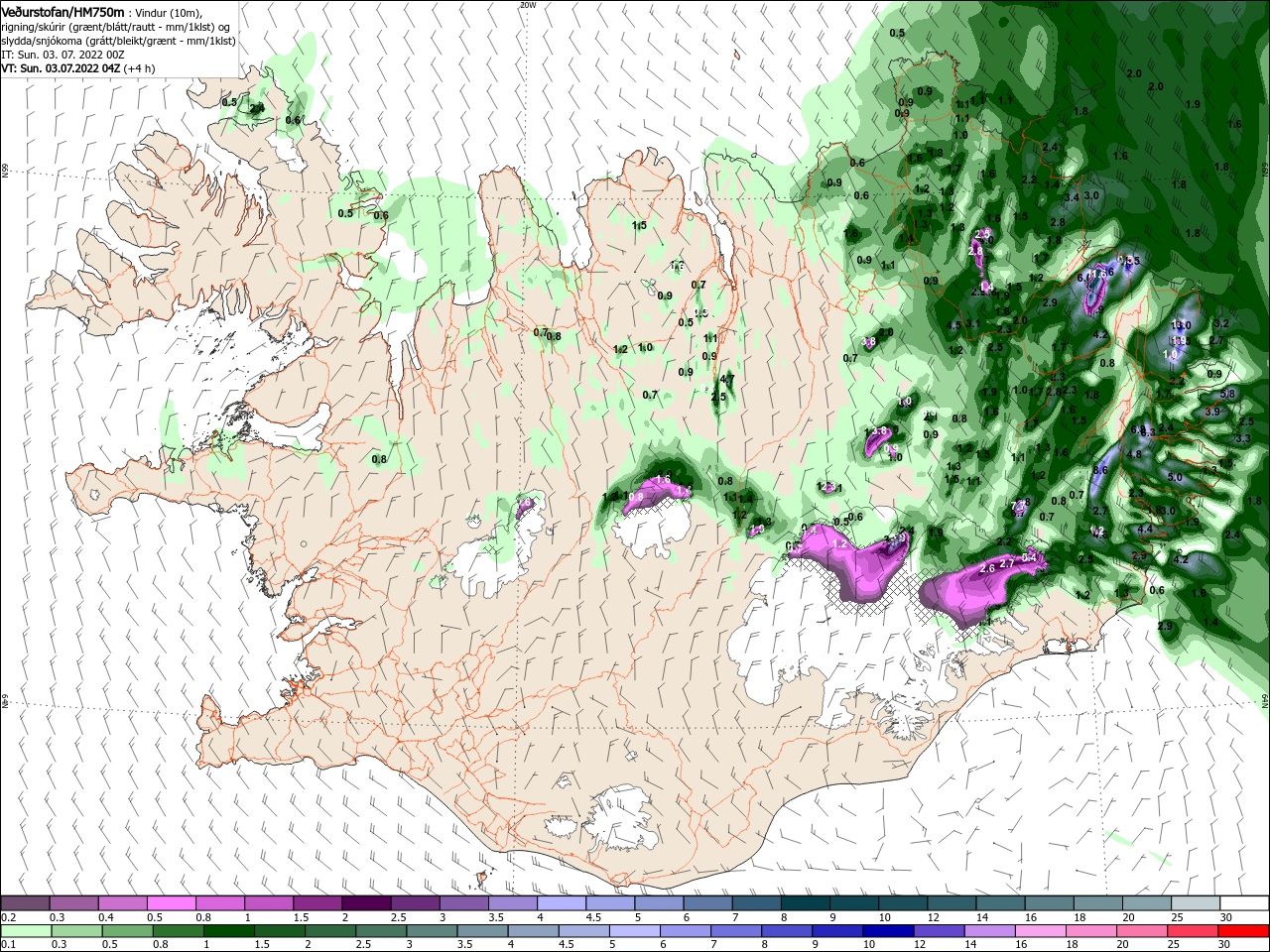Screen dimensions: 1270x952
Task: Select the medium green 0.5 swatch in the lower legend row
Action: coord(126,931)
